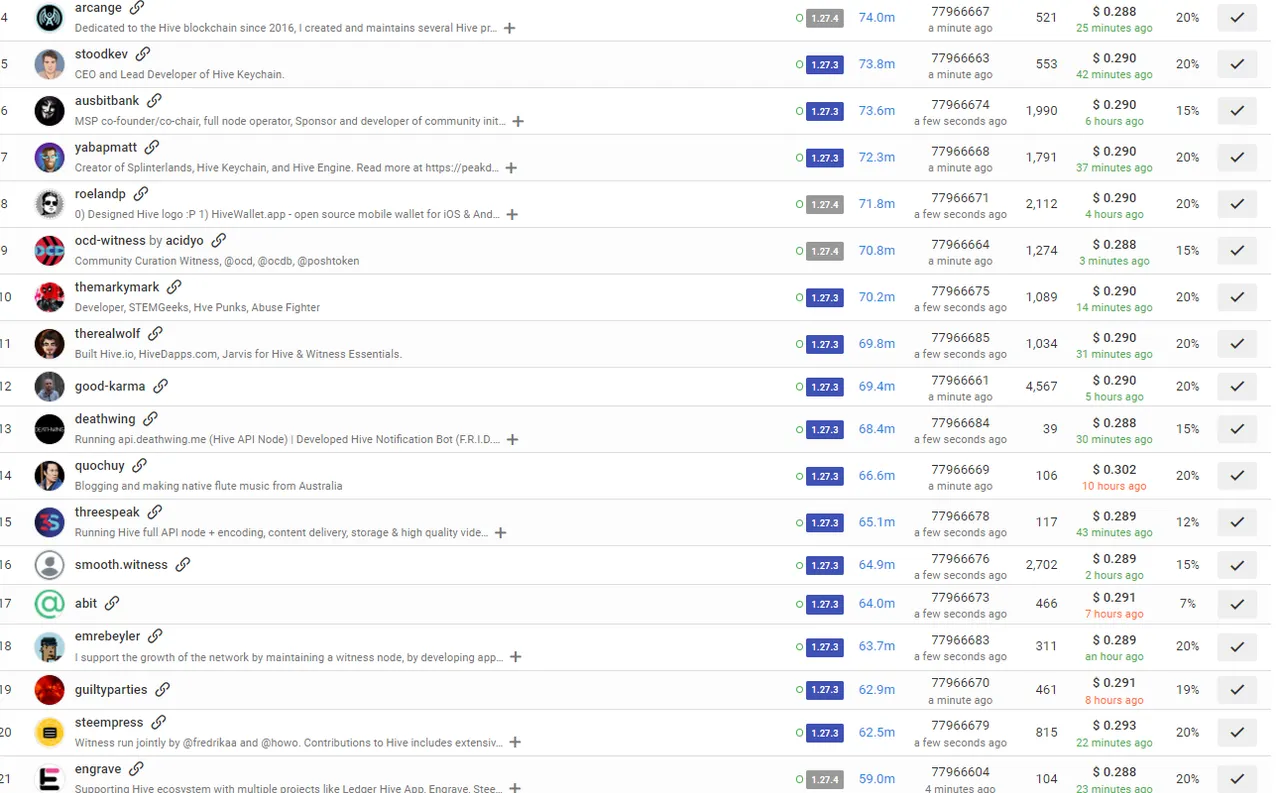Click good-karma's 69.4m votes value
The image size is (1280, 793).
877,386
